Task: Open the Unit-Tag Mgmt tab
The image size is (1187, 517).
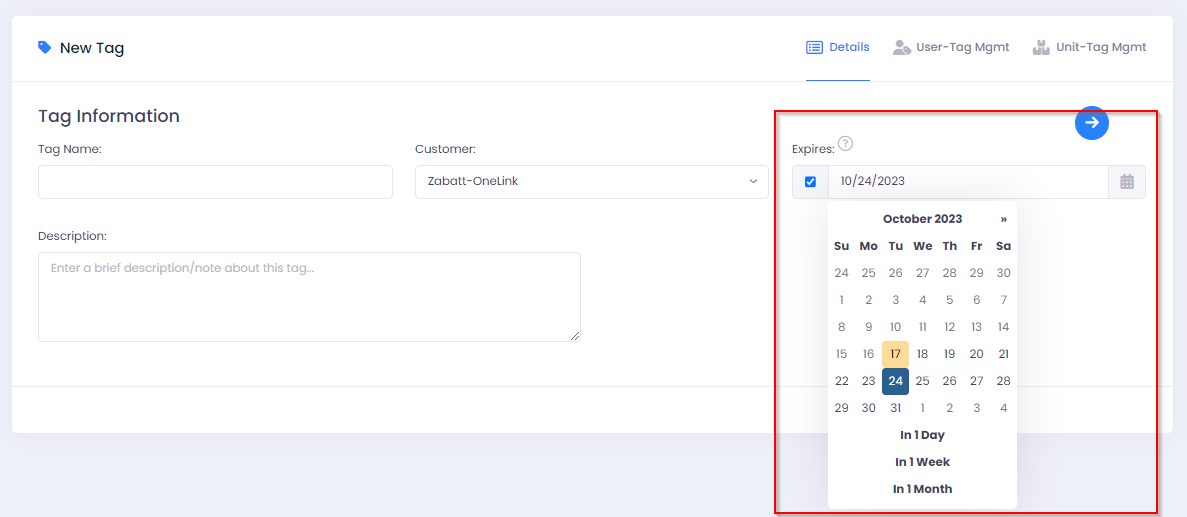Action: click(1089, 47)
